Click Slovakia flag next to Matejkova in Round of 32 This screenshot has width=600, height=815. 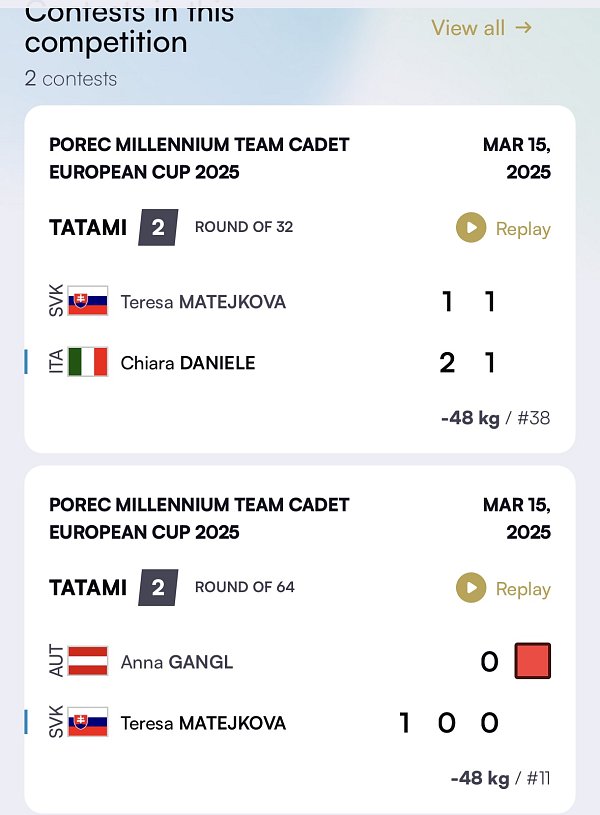pos(88,300)
